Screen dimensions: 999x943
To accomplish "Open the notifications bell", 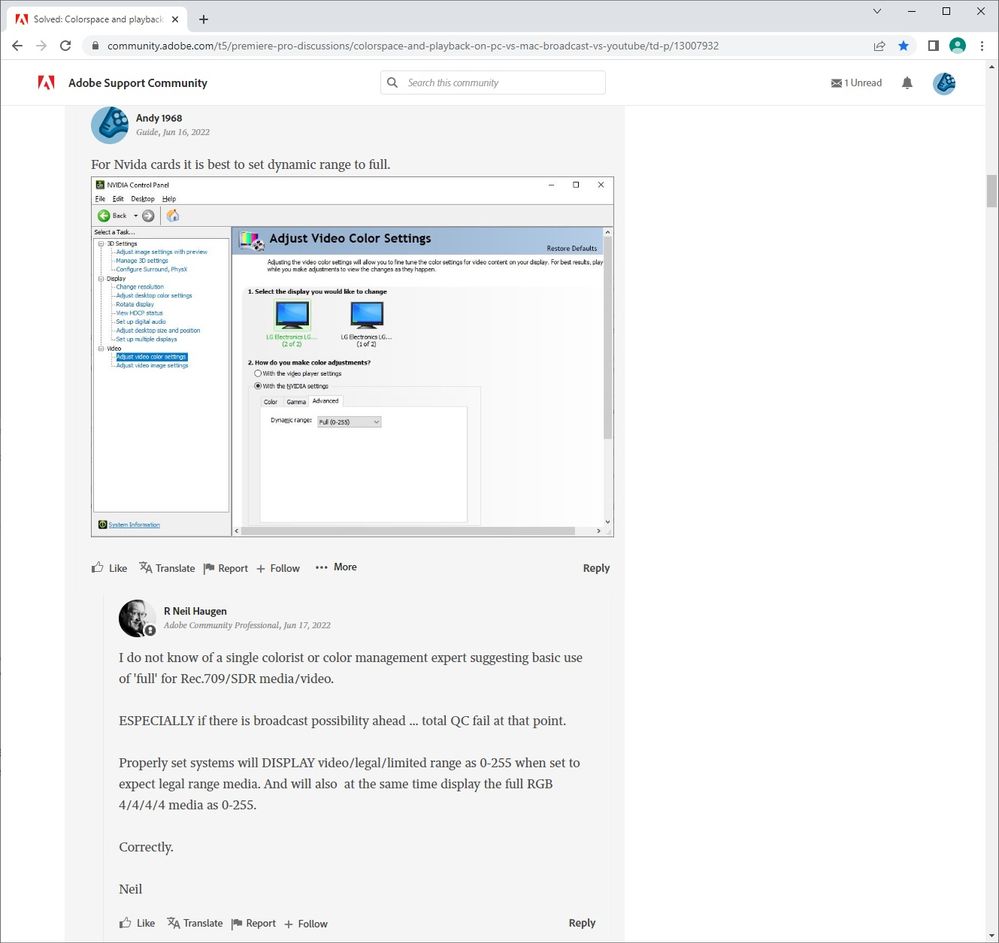I will (x=907, y=83).
